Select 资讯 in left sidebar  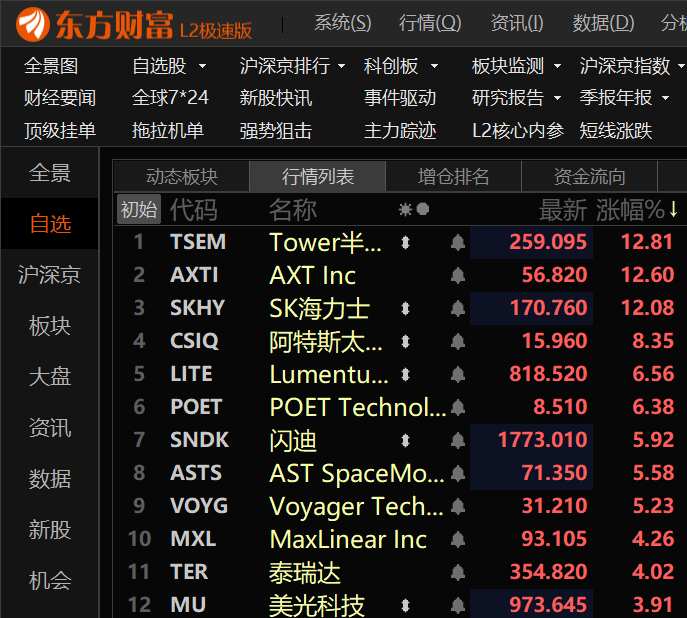coord(50,428)
